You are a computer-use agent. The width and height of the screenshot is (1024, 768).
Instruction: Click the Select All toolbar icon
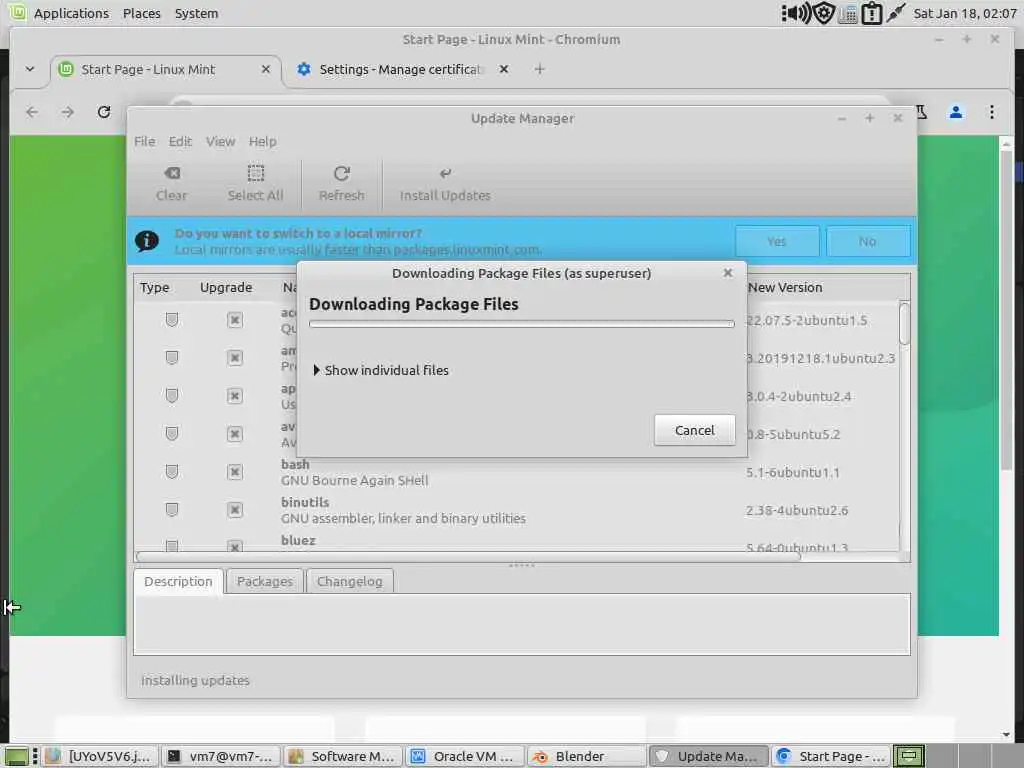(x=255, y=173)
